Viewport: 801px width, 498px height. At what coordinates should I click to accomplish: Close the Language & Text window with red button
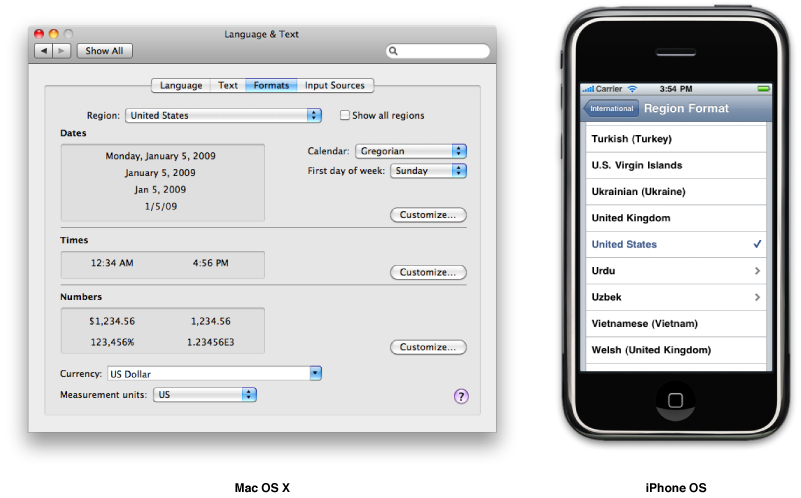(39, 34)
